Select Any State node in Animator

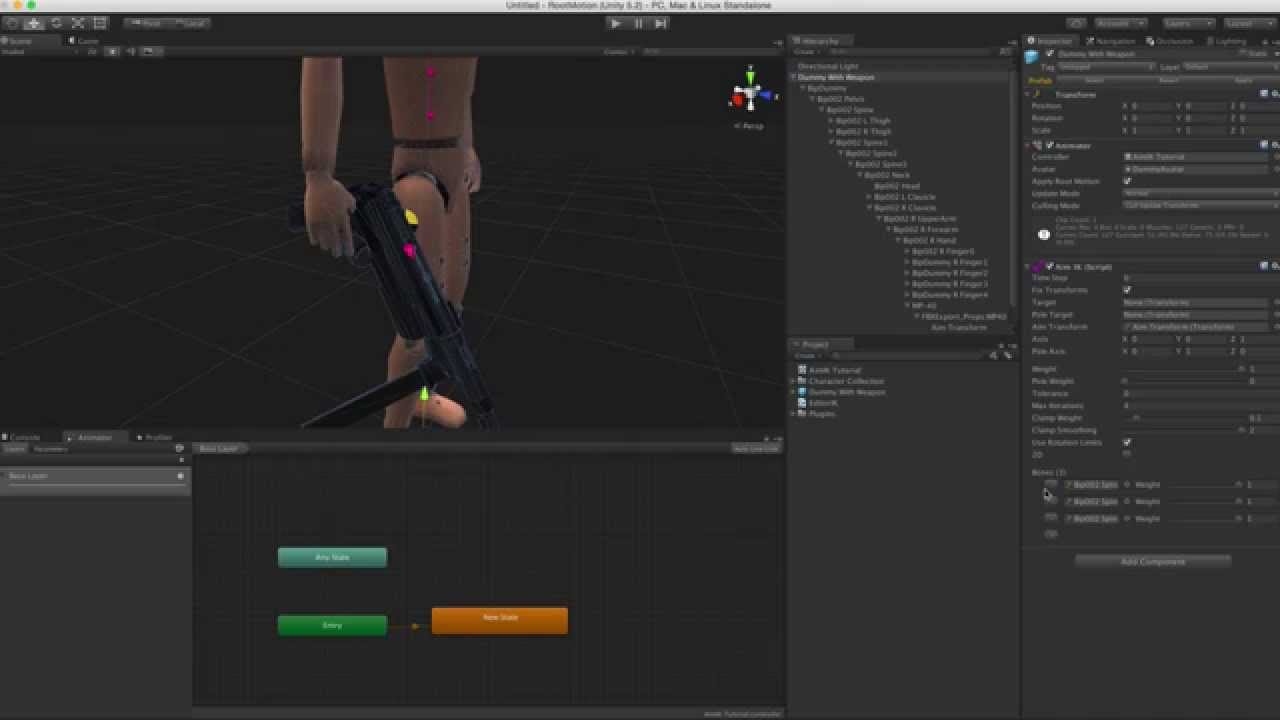click(x=332, y=557)
